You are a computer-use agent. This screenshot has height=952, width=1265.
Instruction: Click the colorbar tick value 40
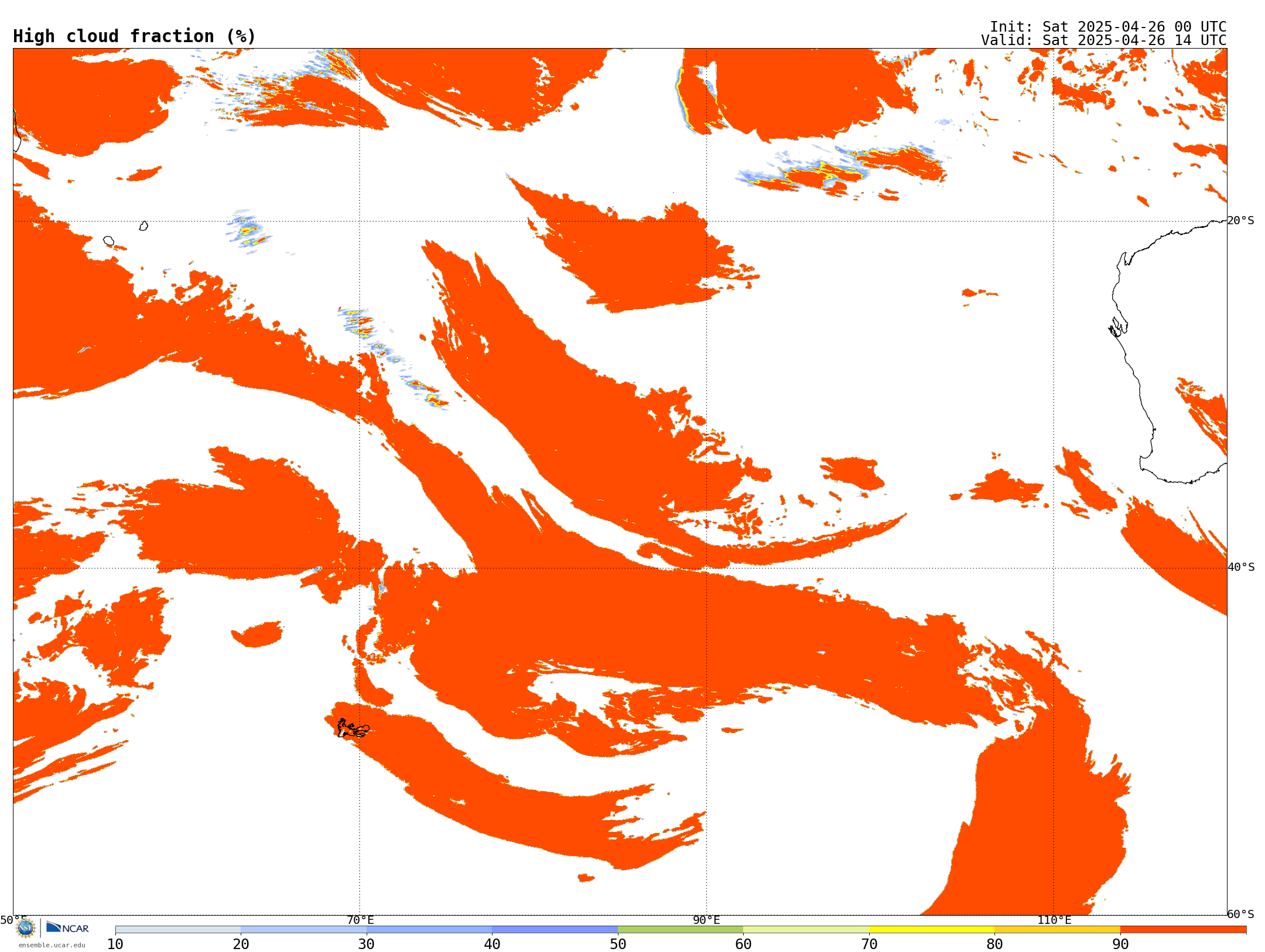pos(492,944)
